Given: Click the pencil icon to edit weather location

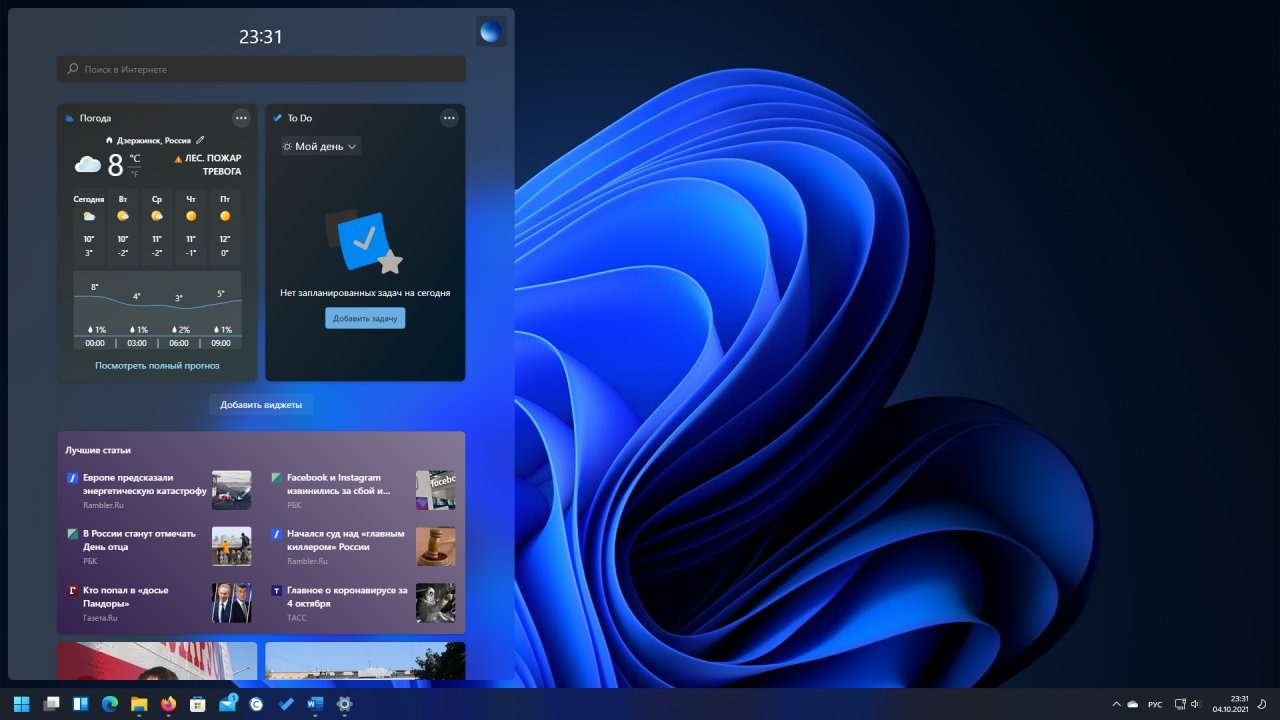Looking at the screenshot, I should tap(200, 141).
